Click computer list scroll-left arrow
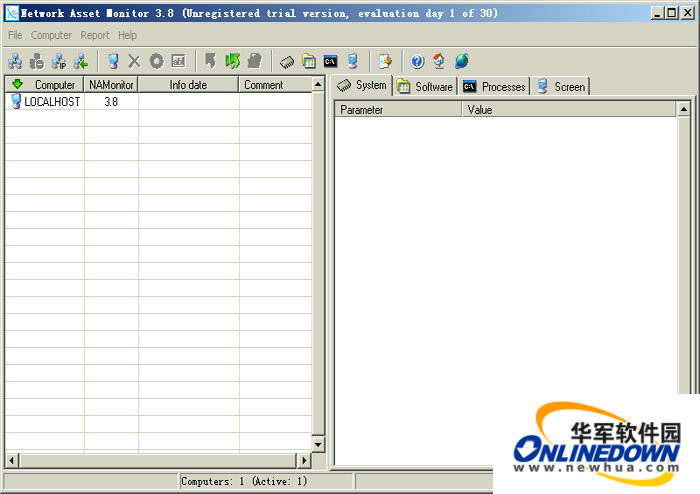Screen dimensions: 700x494 click(x=12, y=460)
